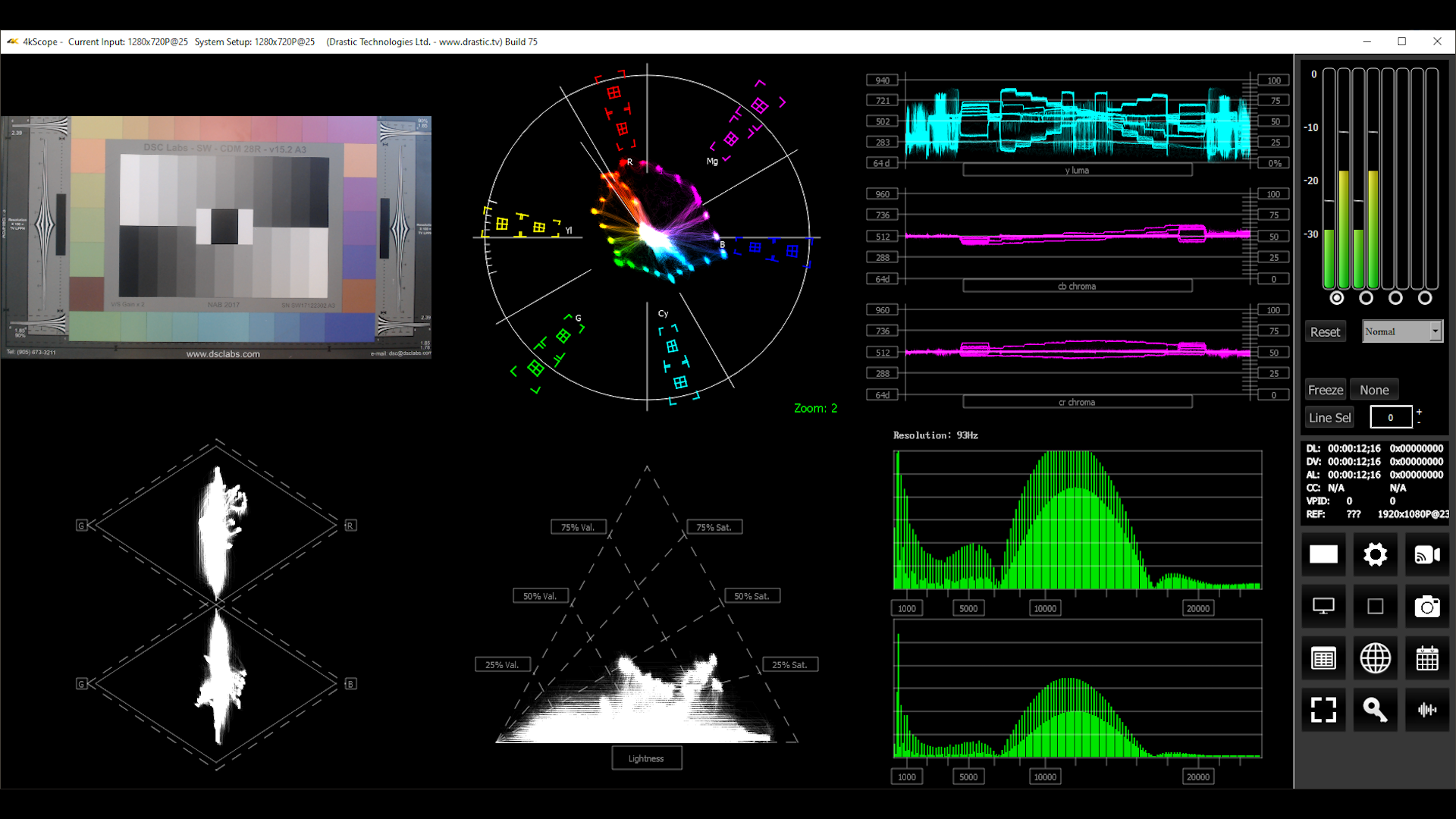Click the DSC Labs test chart video preview
The image size is (1456, 819).
pos(216,237)
